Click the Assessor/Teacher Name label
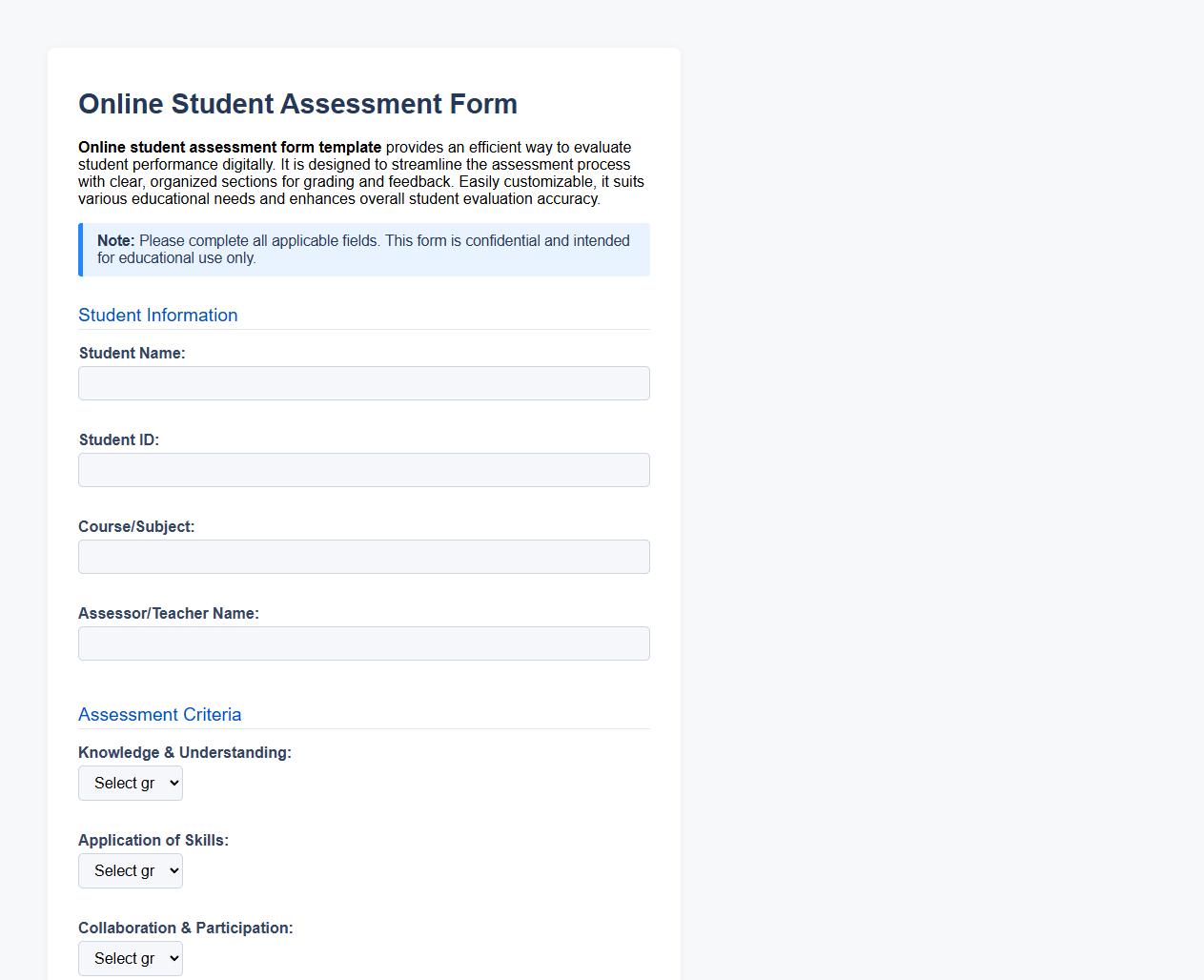Screen dimensions: 1204x980 [x=169, y=613]
